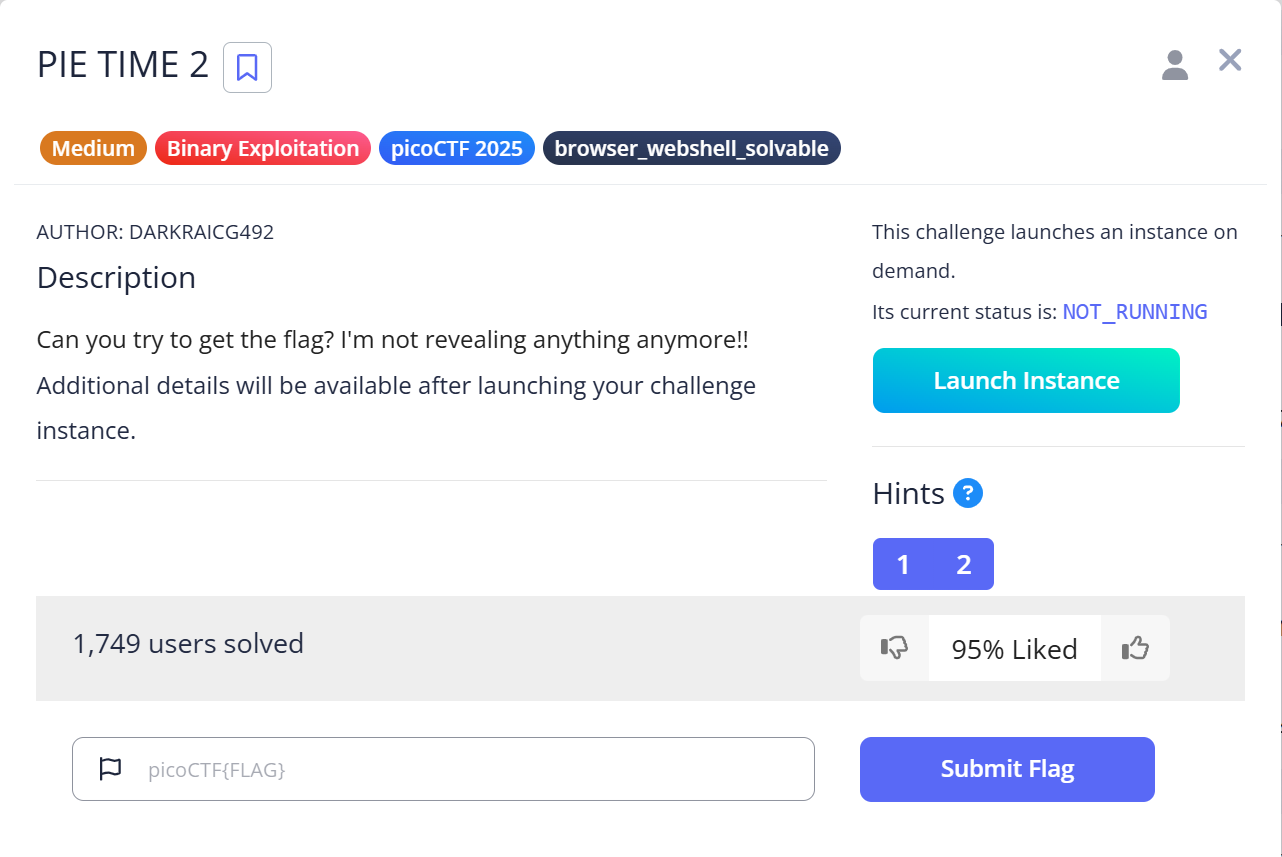Image resolution: width=1282 pixels, height=857 pixels.
Task: Launch the challenge instance
Action: [x=1026, y=381]
